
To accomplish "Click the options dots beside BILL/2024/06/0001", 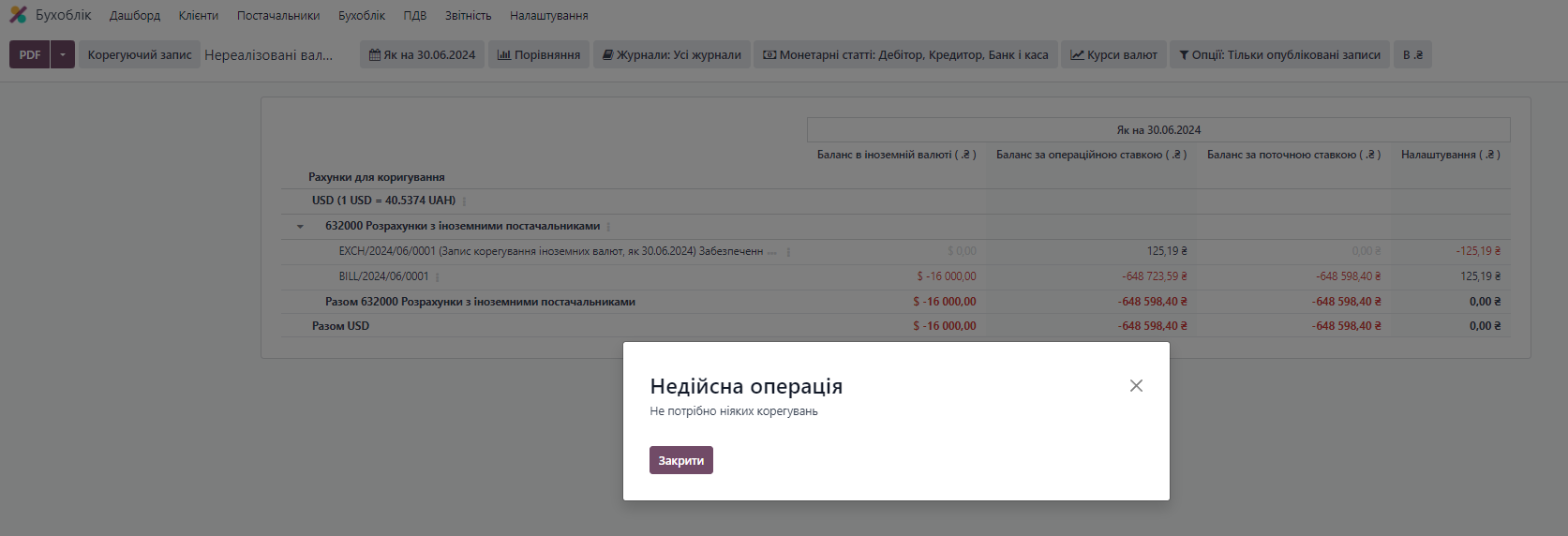I will (x=438, y=276).
